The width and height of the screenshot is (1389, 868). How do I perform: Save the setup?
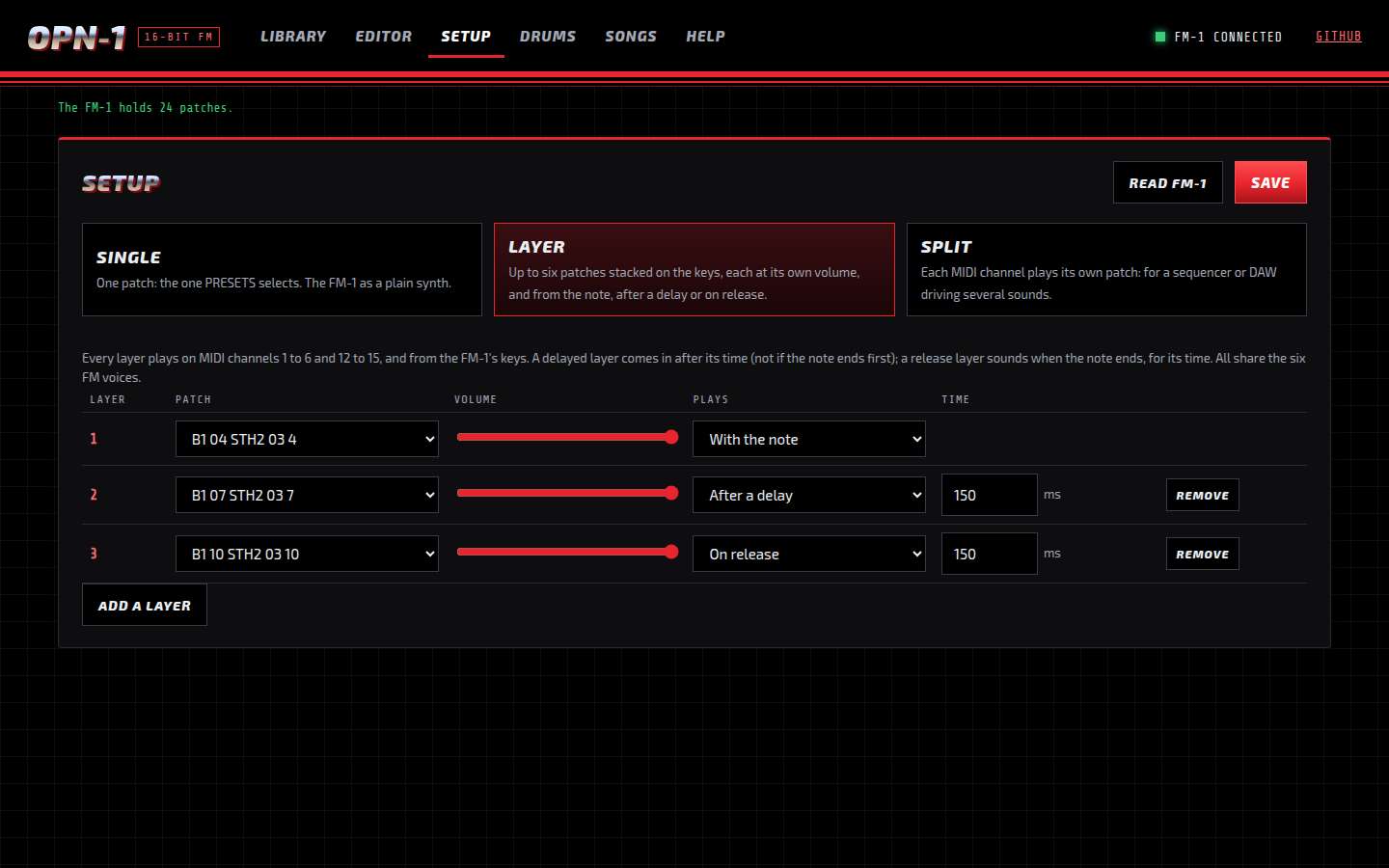(1270, 182)
